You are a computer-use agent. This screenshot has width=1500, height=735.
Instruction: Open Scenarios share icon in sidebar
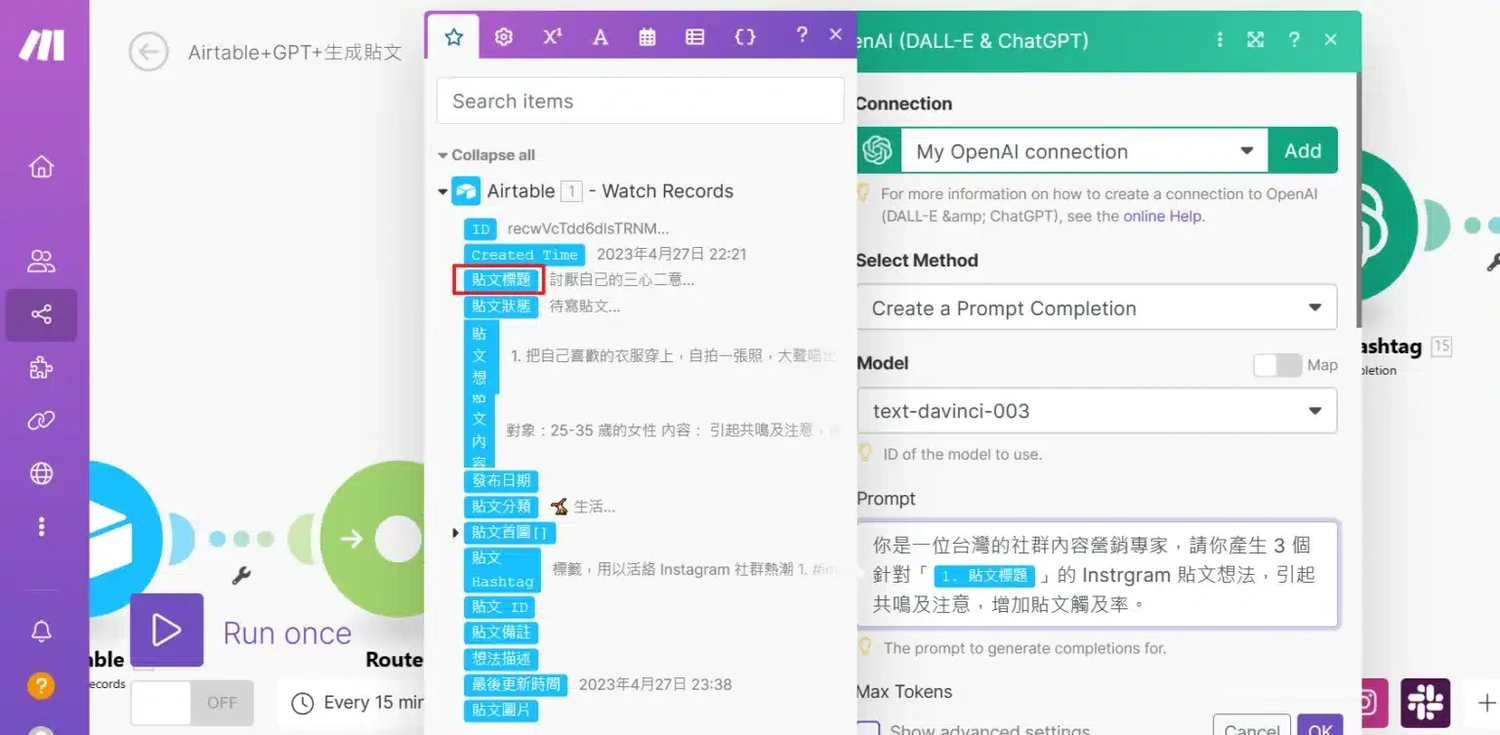[x=41, y=315]
